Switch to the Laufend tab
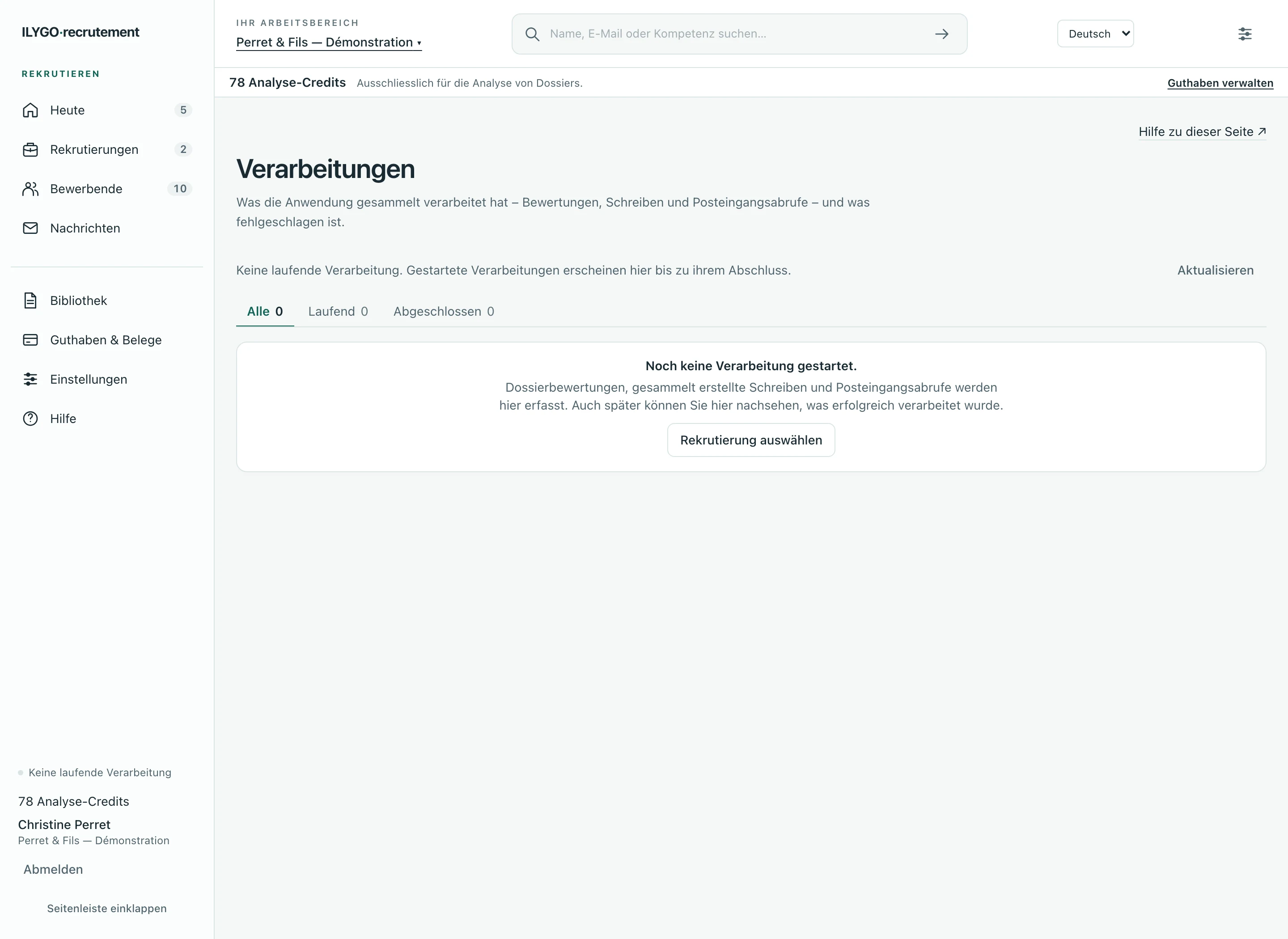The image size is (1288, 939). tap(338, 312)
